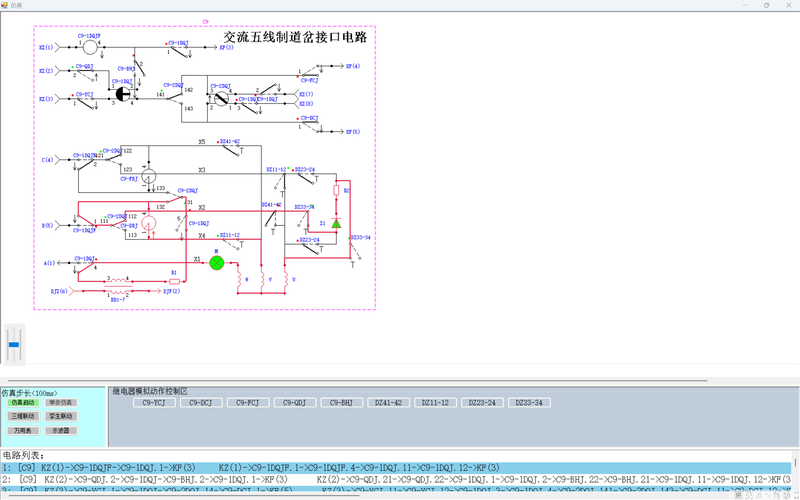The width and height of the screenshot is (800, 500).
Task: Toggle the DZ41-42 contact button
Action: pos(389,403)
